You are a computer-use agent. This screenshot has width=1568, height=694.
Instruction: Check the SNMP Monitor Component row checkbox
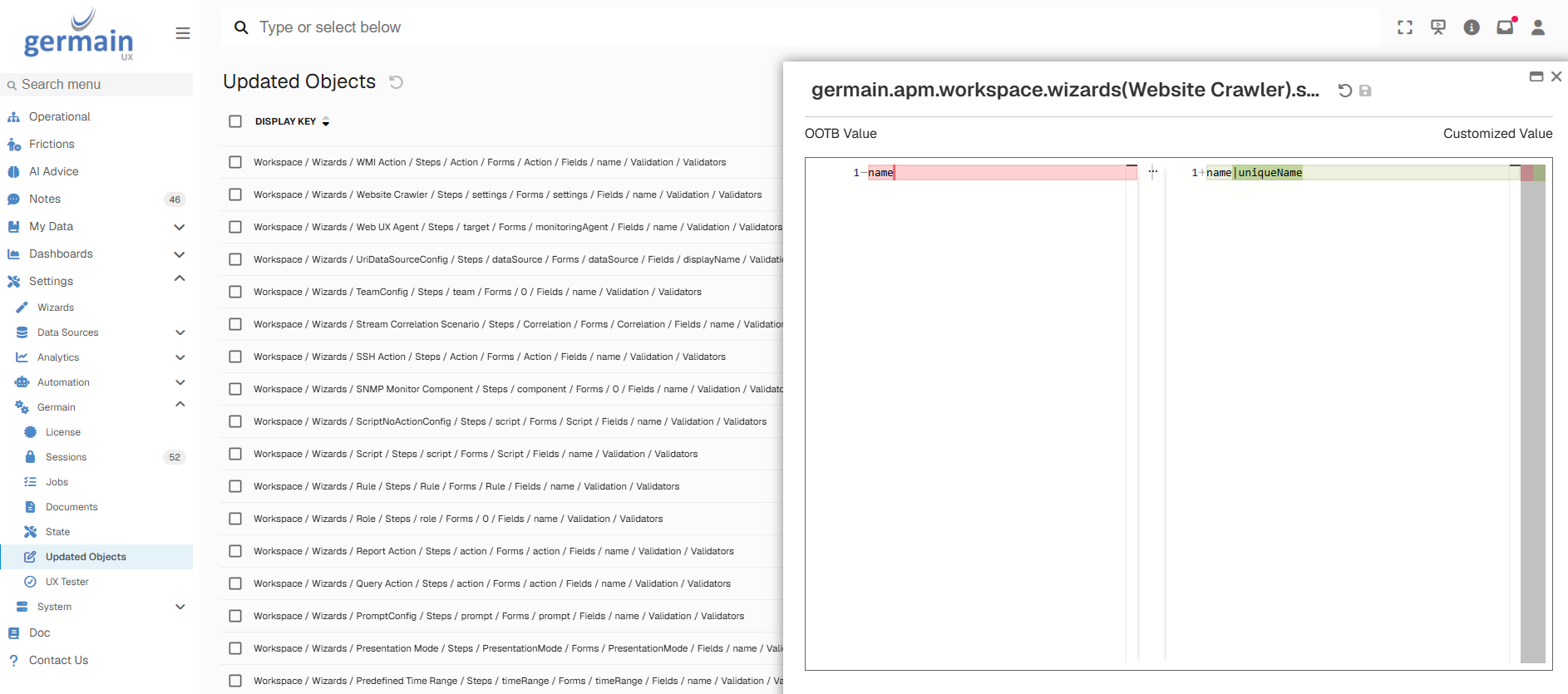(x=235, y=389)
